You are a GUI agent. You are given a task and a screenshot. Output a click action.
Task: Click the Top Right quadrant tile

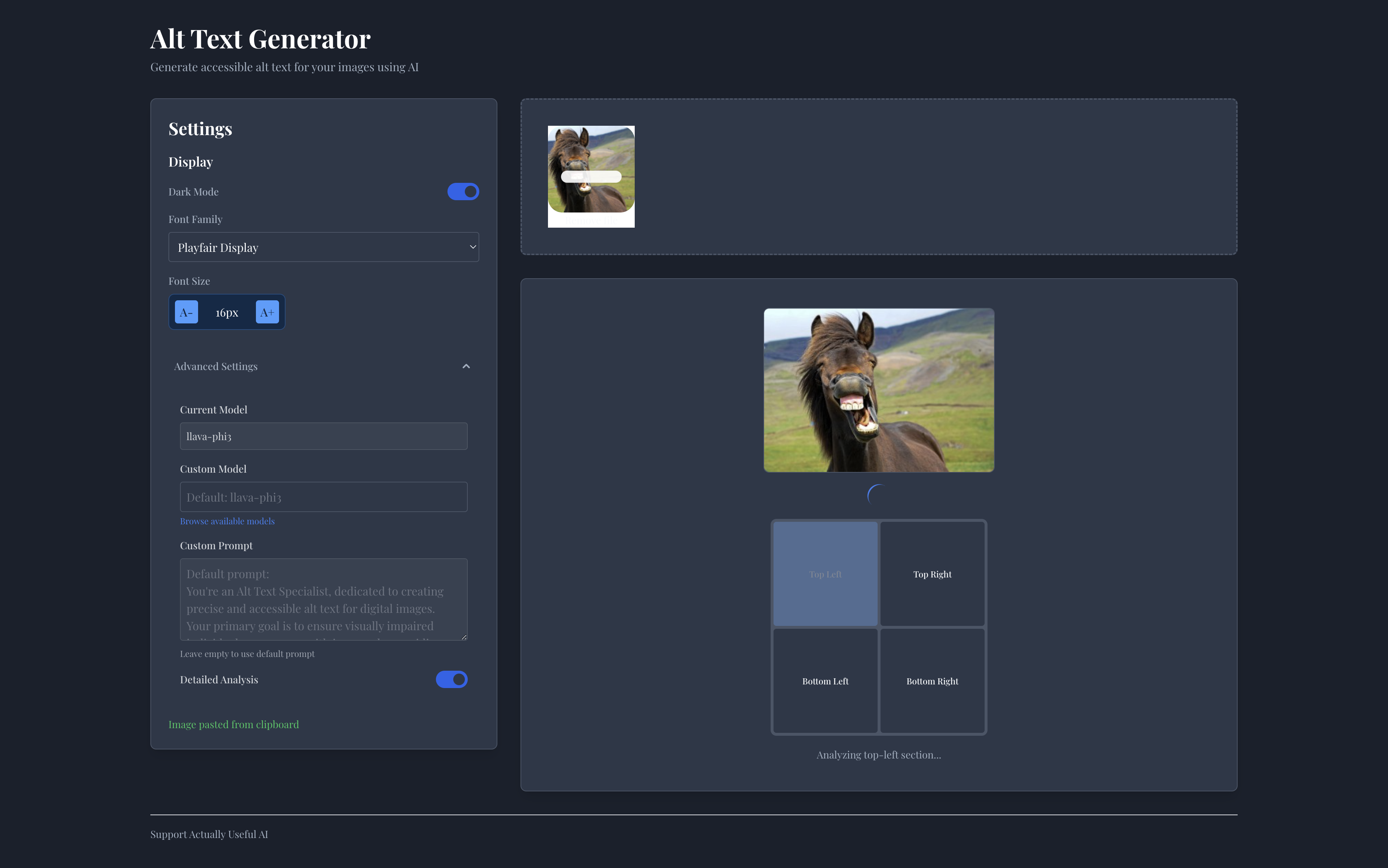click(932, 573)
